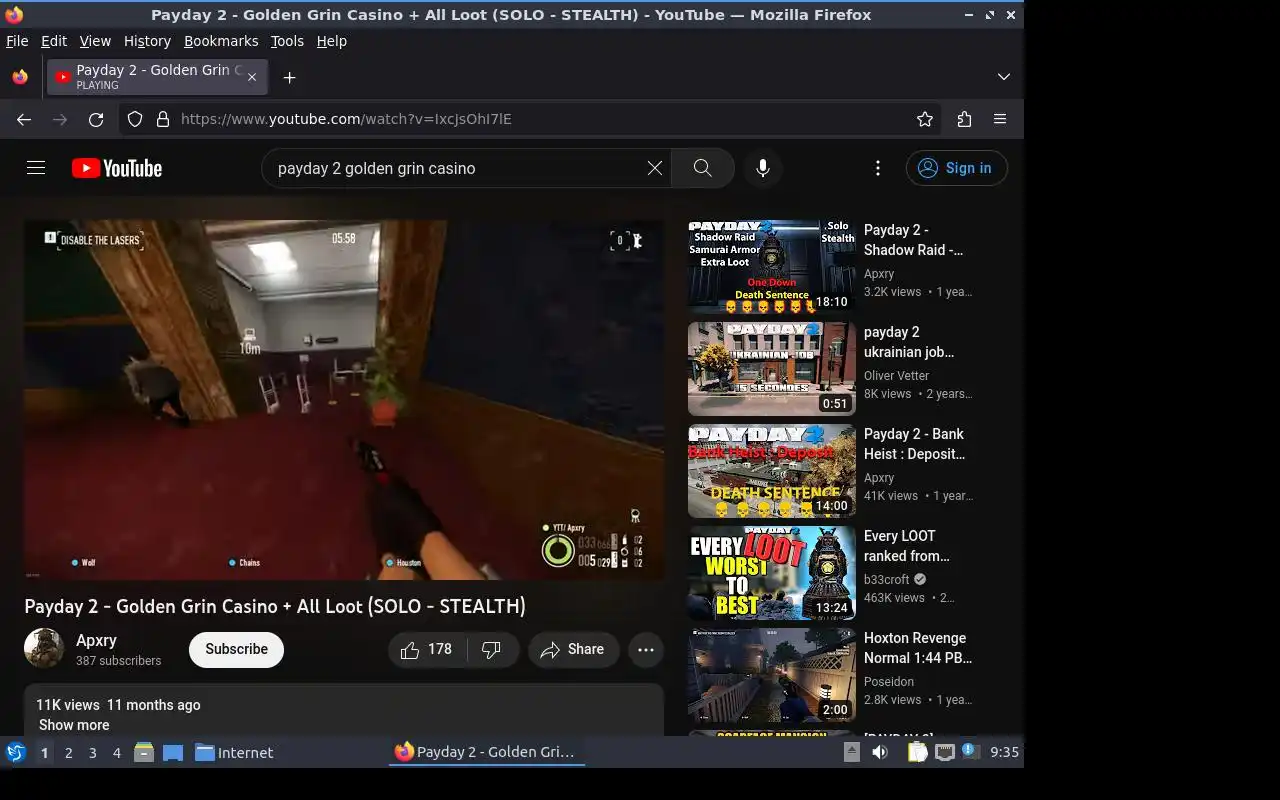Open tracking protection shield icon
This screenshot has width=1280, height=800.
135,119
